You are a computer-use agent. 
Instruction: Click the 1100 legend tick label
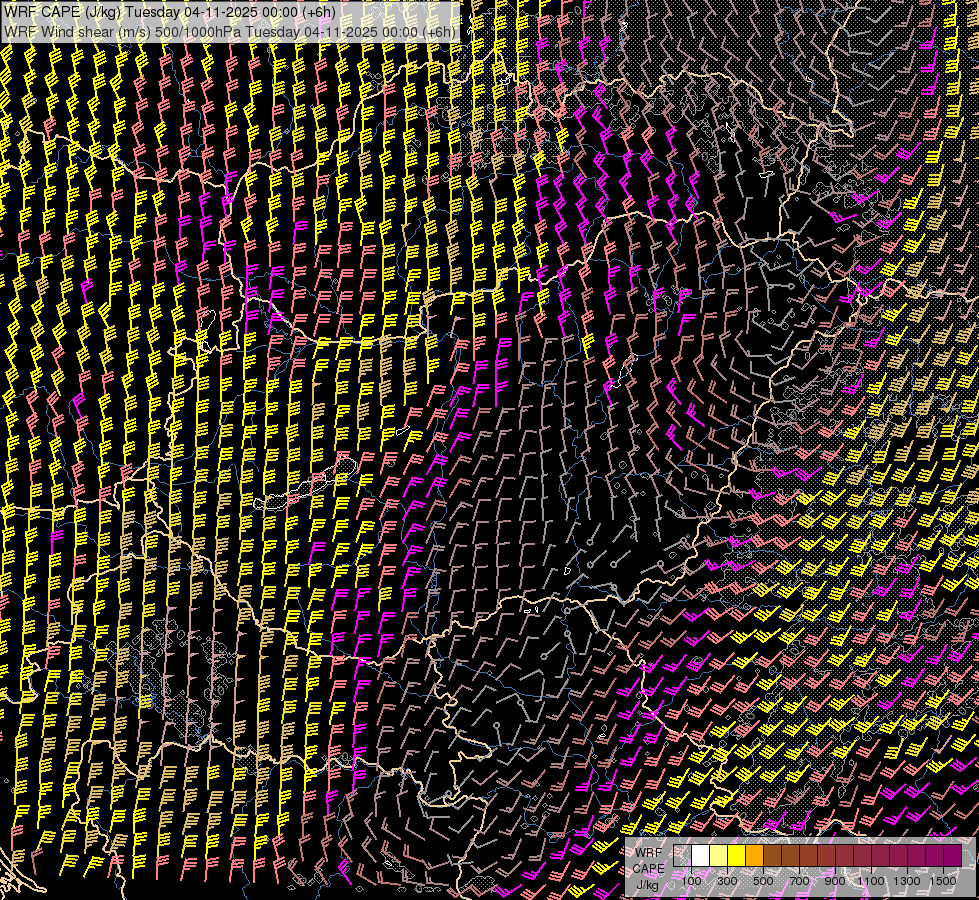click(871, 880)
